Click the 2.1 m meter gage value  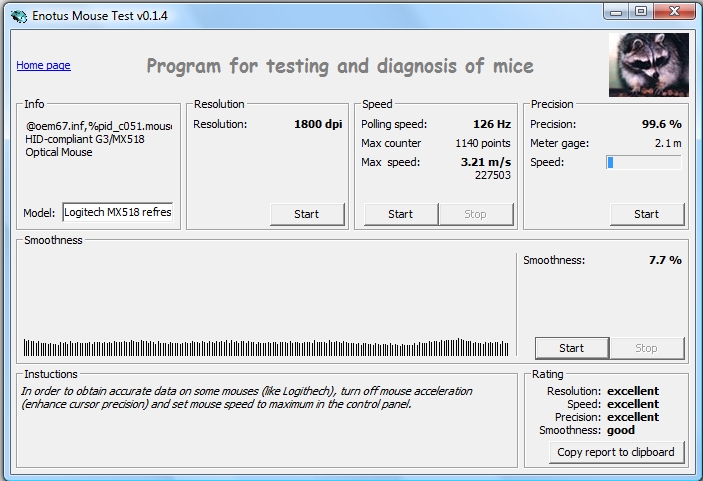click(x=668, y=143)
